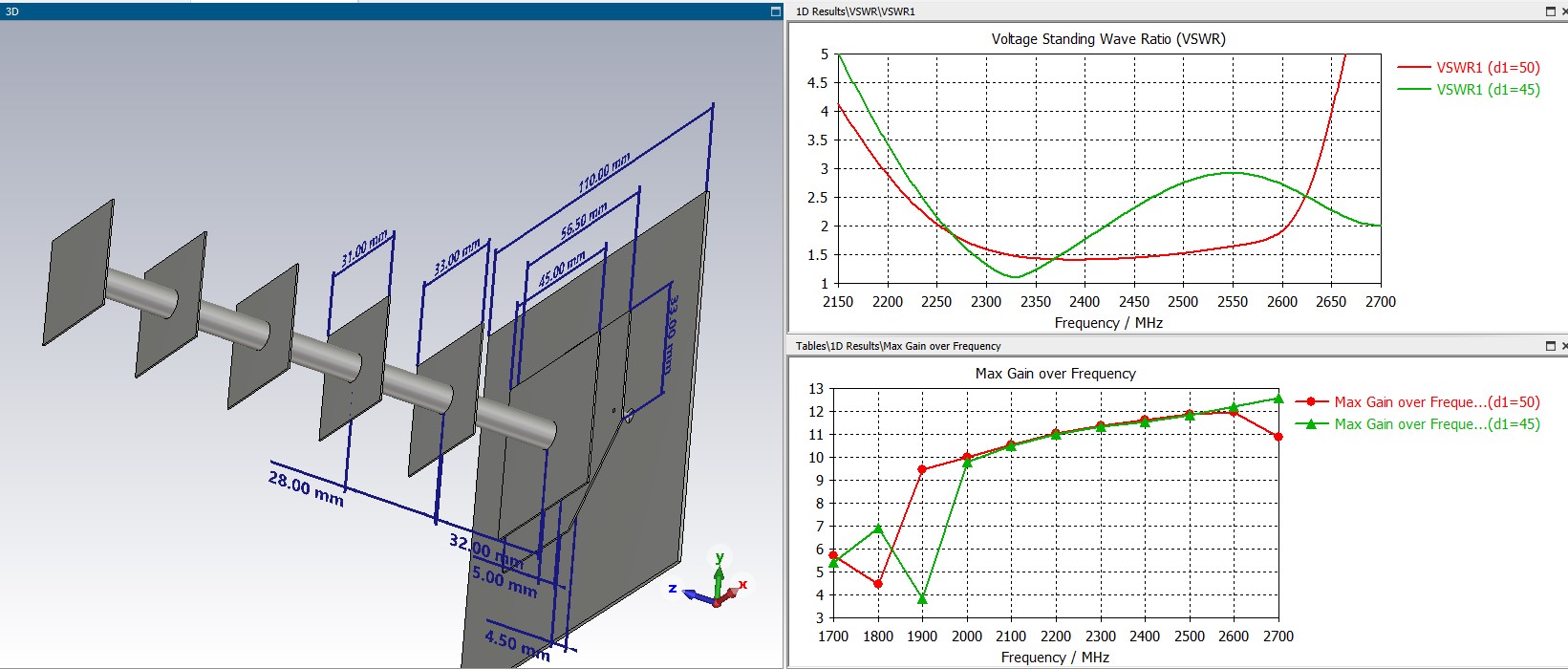Click red gain data marker at 2700 MHz
1568x669 pixels.
coord(1278,437)
